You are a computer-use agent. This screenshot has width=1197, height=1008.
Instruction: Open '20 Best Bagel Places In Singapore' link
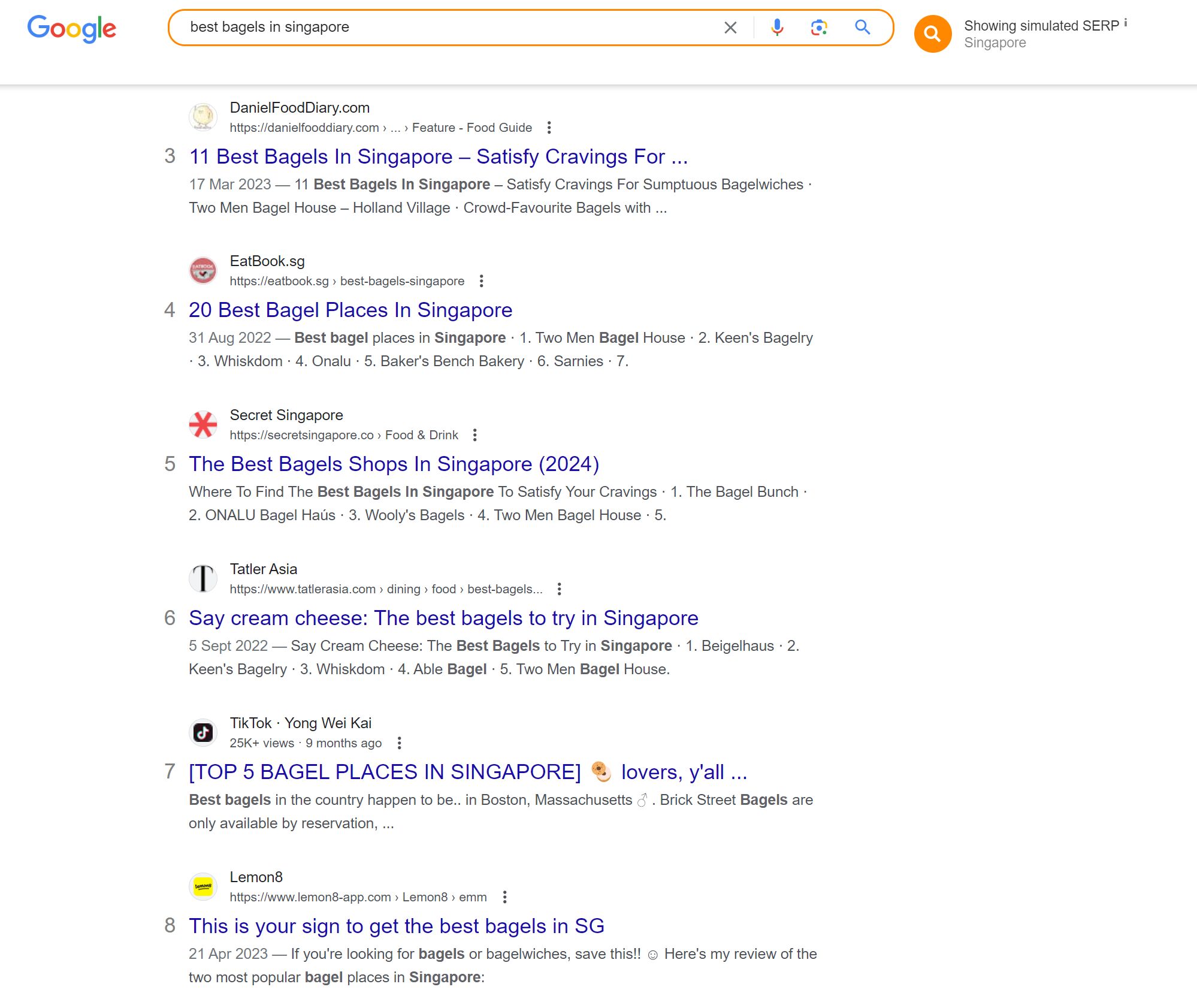point(350,310)
